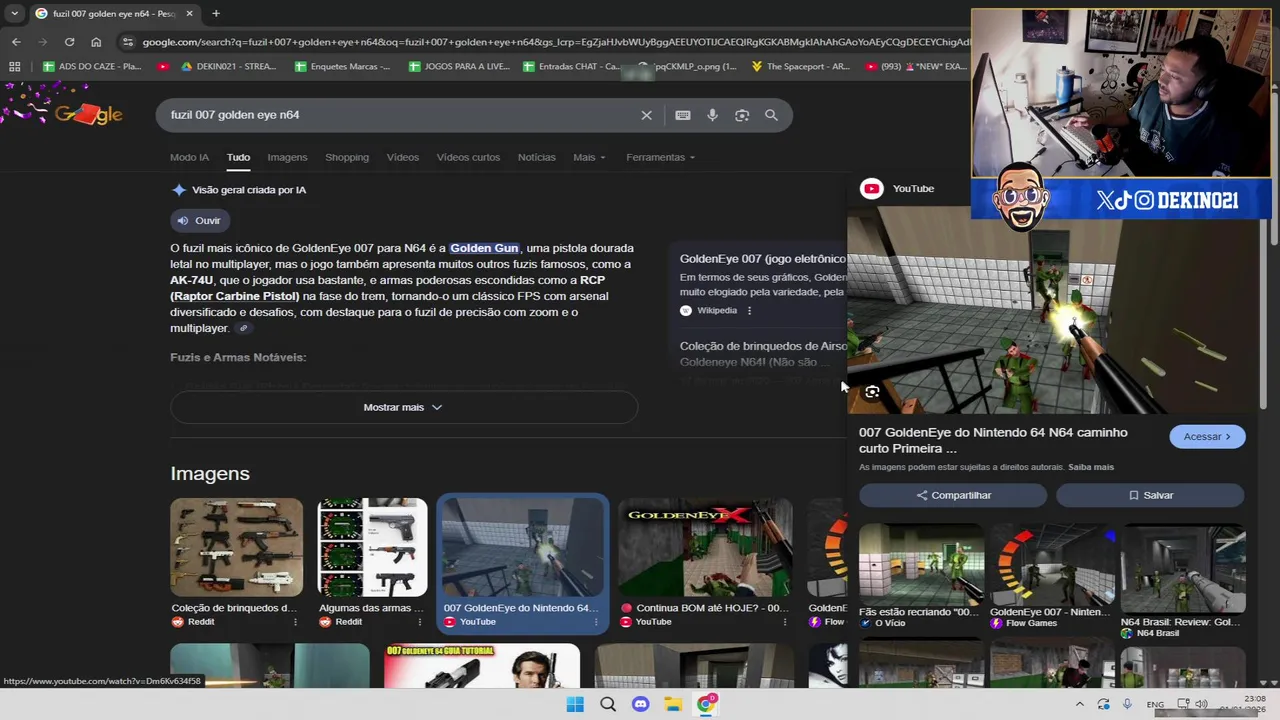Image resolution: width=1280 pixels, height=720 pixels.
Task: Open DEKINO21 - STREA bookmark
Action: coord(228,67)
